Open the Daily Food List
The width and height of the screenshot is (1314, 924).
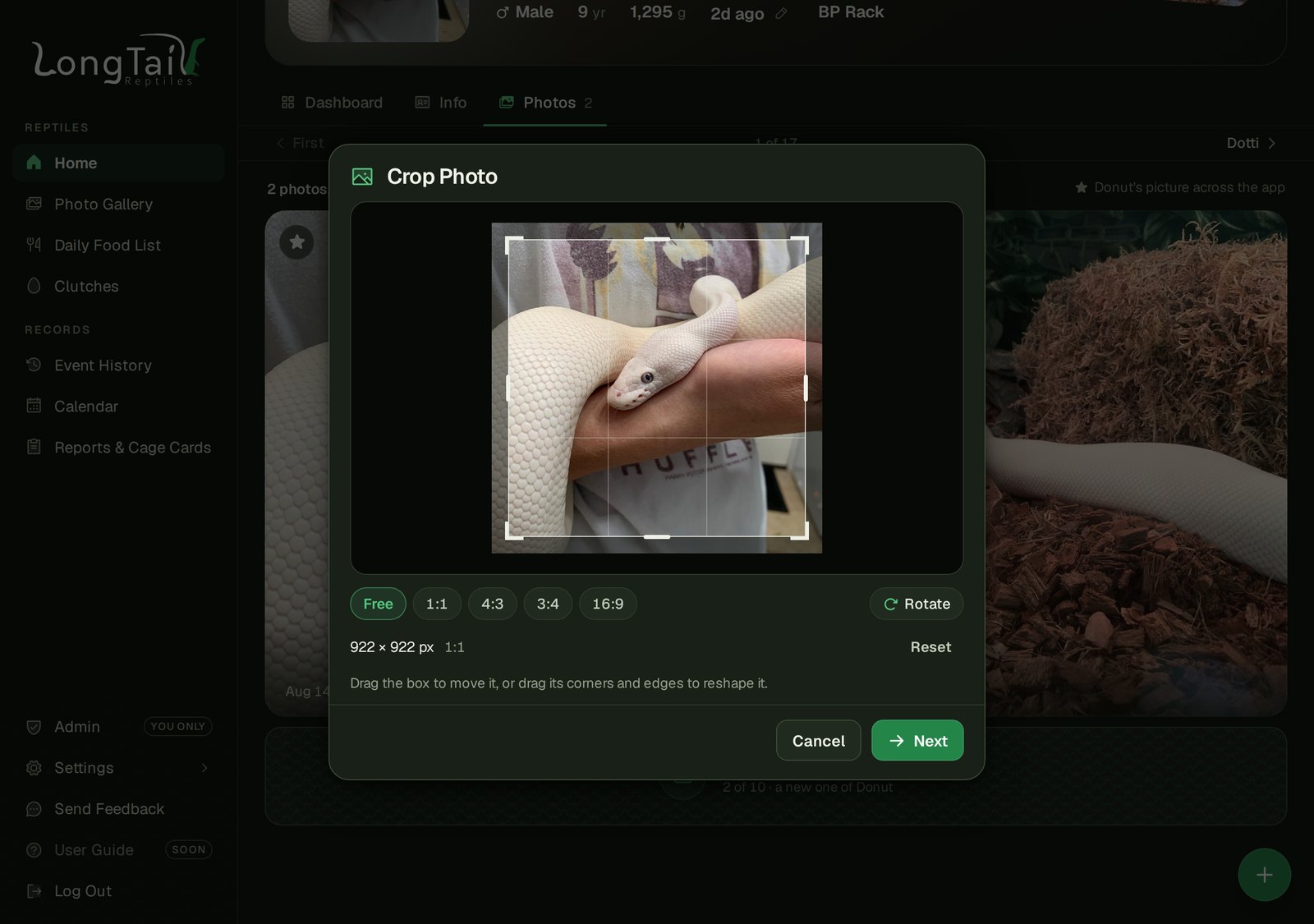click(x=118, y=245)
